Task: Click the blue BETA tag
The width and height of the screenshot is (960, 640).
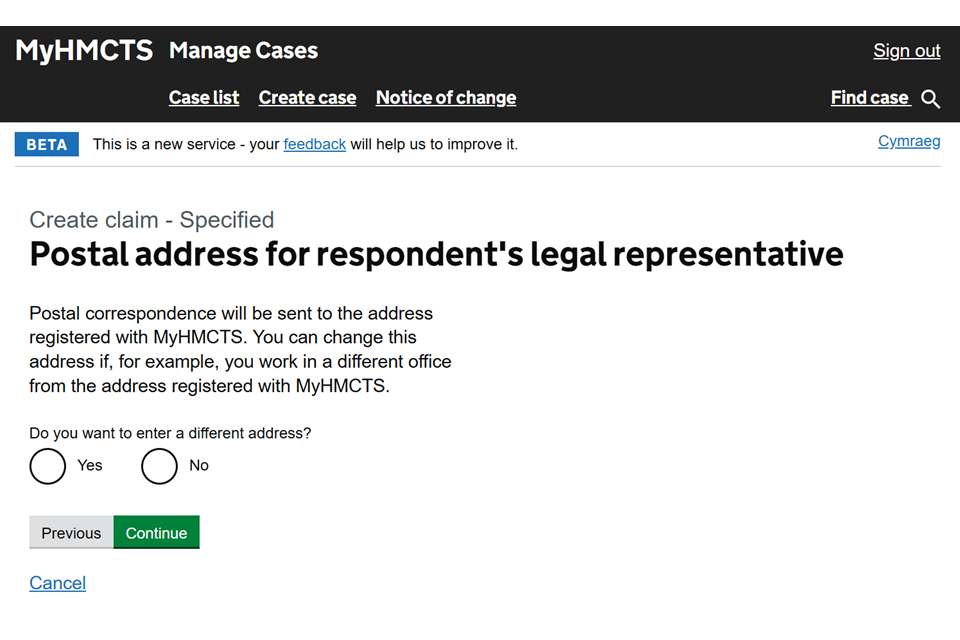Action: [x=47, y=144]
